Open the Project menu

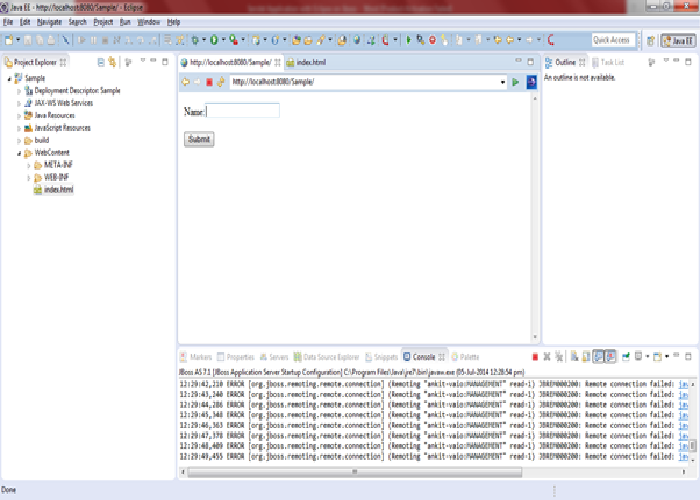(x=103, y=22)
